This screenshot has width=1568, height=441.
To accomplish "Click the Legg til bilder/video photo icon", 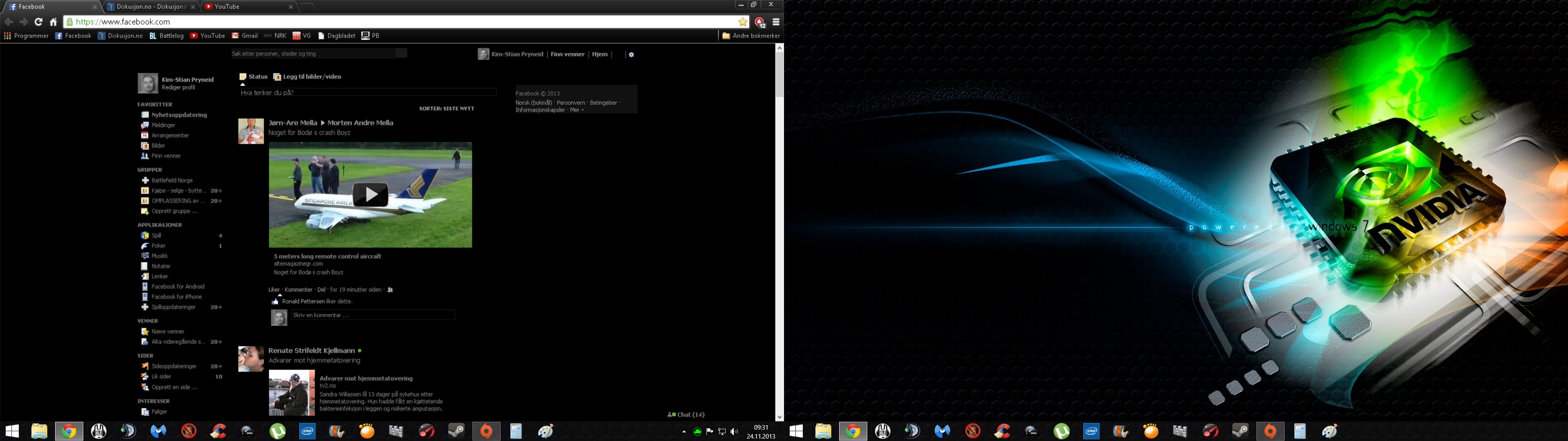I will [x=277, y=77].
